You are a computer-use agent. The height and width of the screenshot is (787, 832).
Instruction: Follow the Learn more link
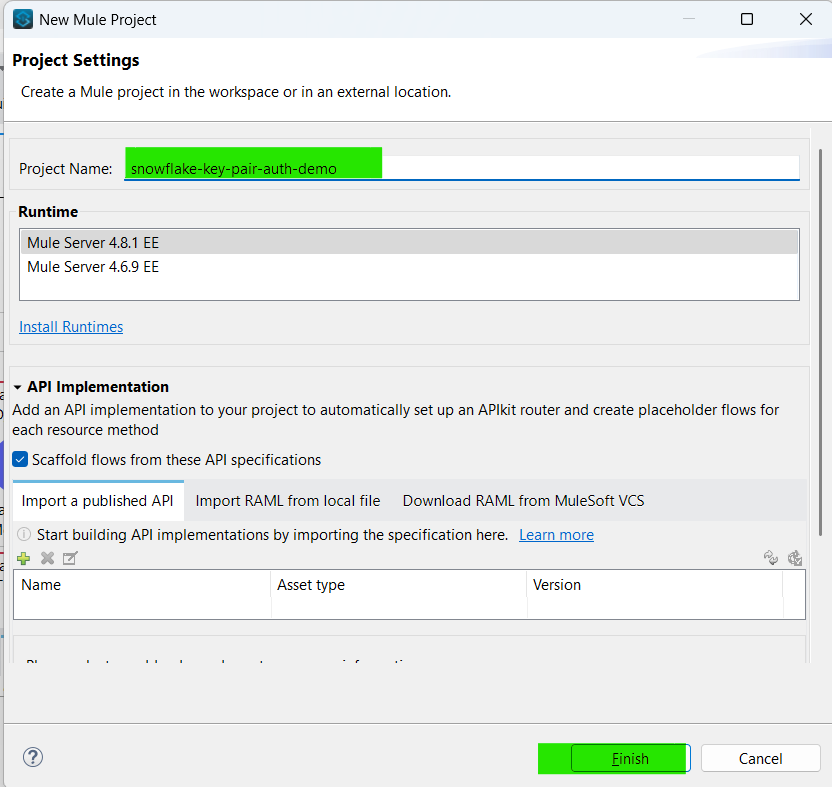(556, 535)
